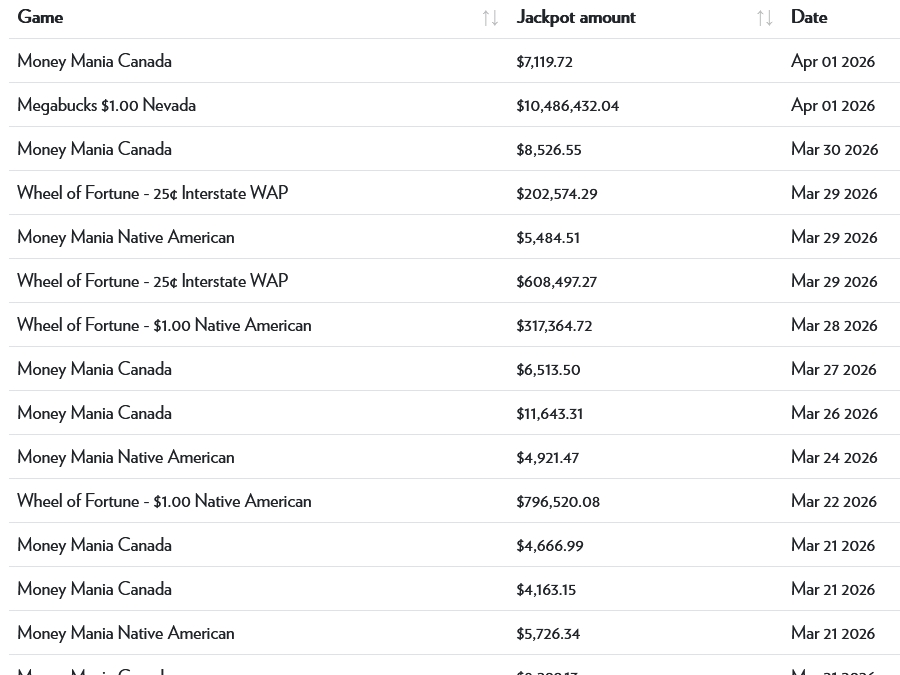This screenshot has width=900, height=675.
Task: Select Money Mania Native American $5,484.51 entry
Action: coord(126,237)
